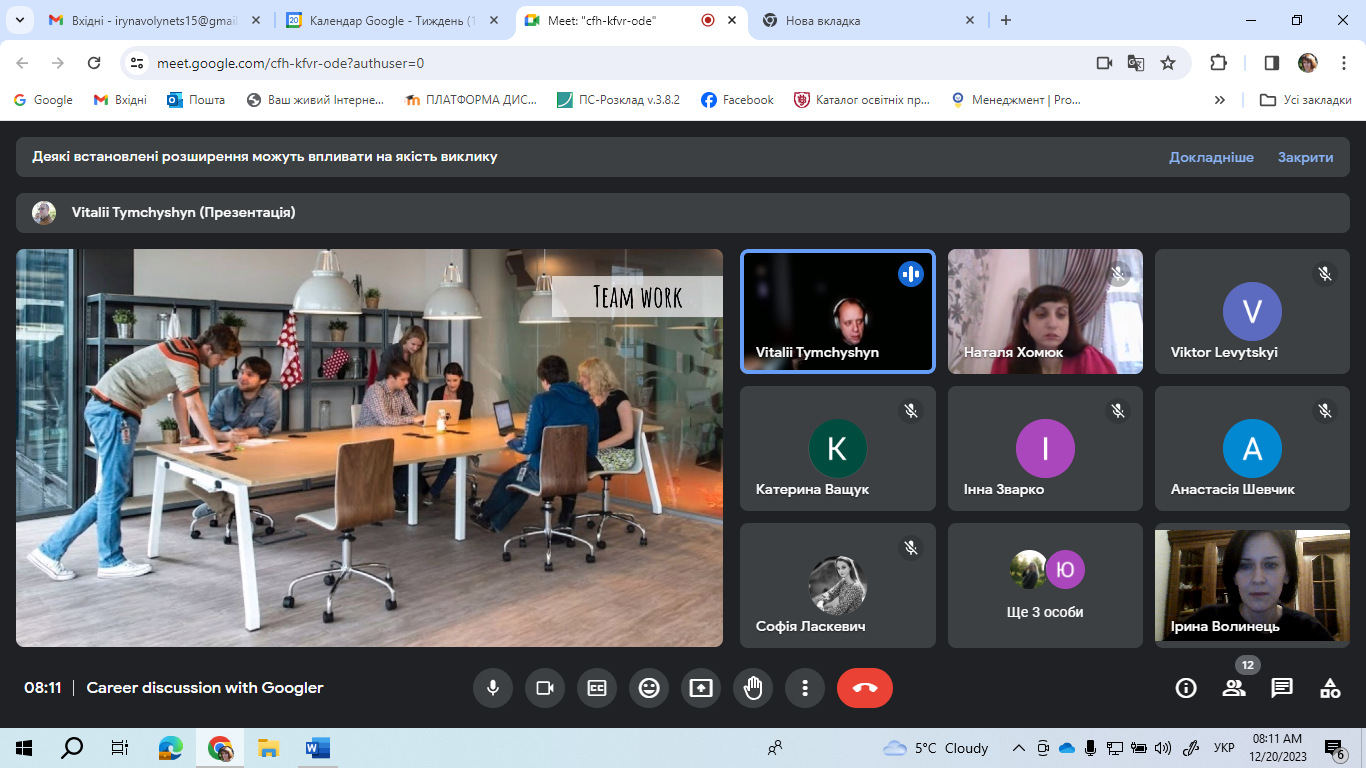Open the three-dot More options menu
This screenshot has height=768, width=1366.
(805, 688)
